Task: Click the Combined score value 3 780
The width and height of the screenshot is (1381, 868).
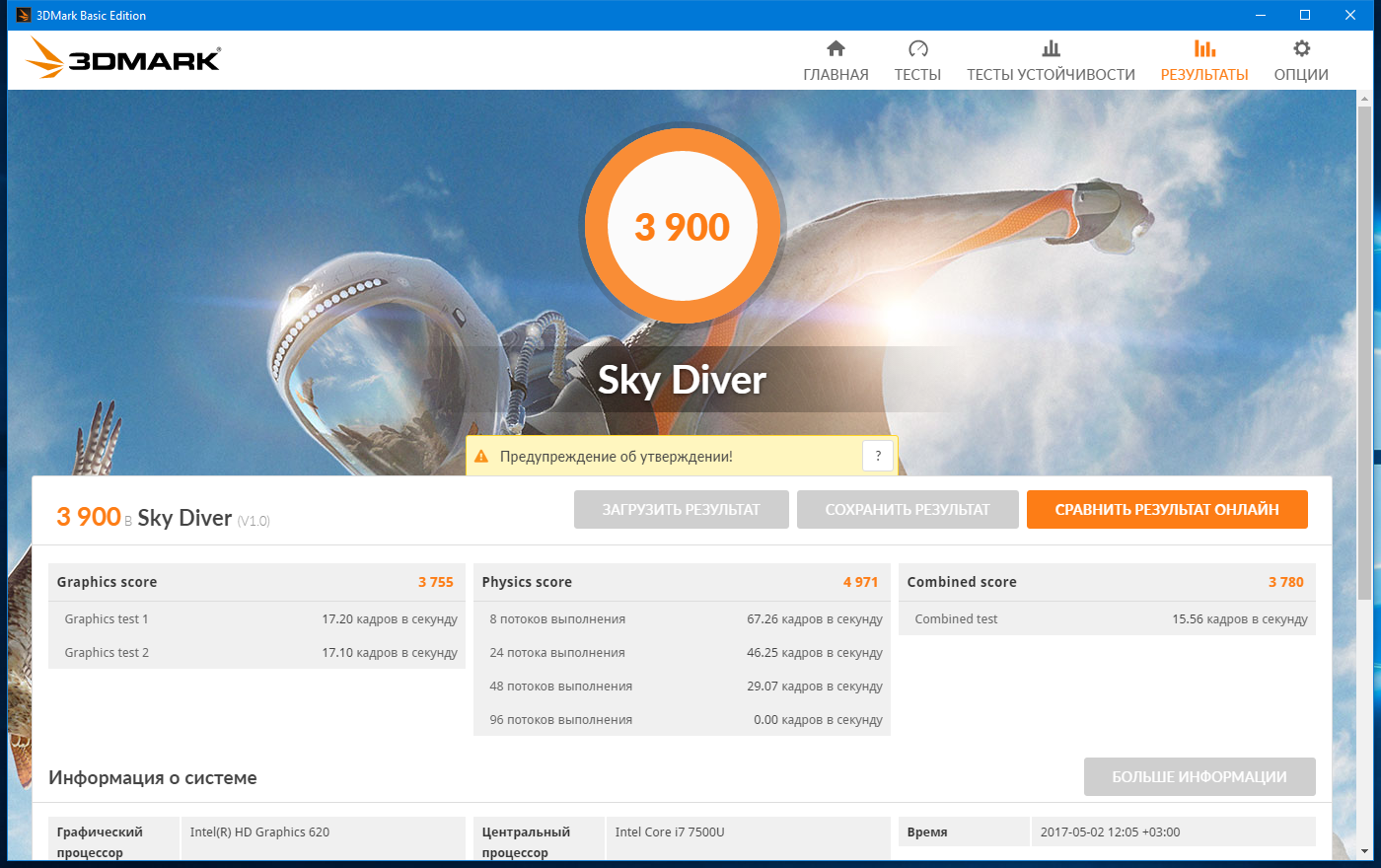Action: [x=1286, y=582]
